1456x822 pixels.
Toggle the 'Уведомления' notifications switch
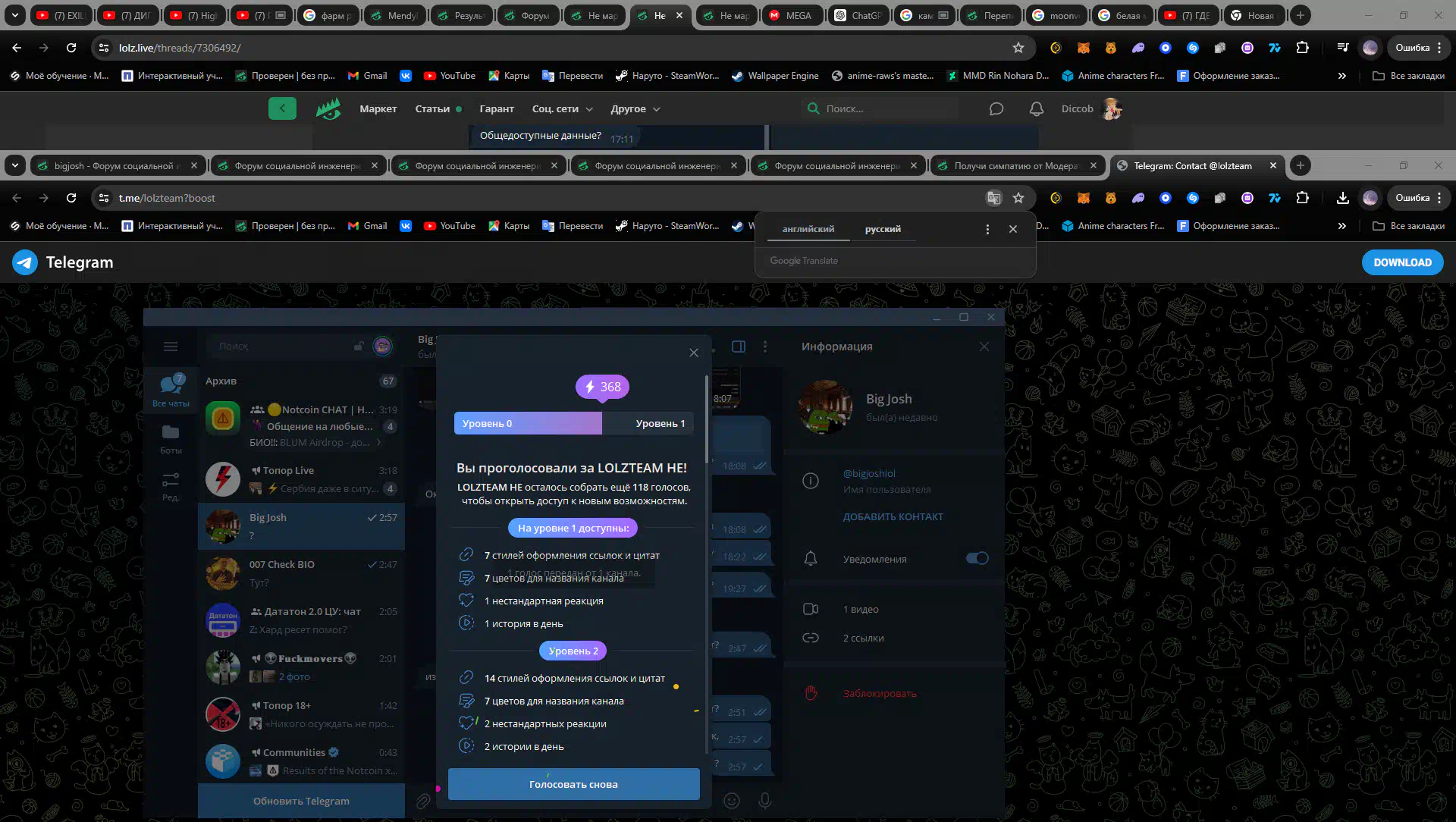[x=977, y=558]
